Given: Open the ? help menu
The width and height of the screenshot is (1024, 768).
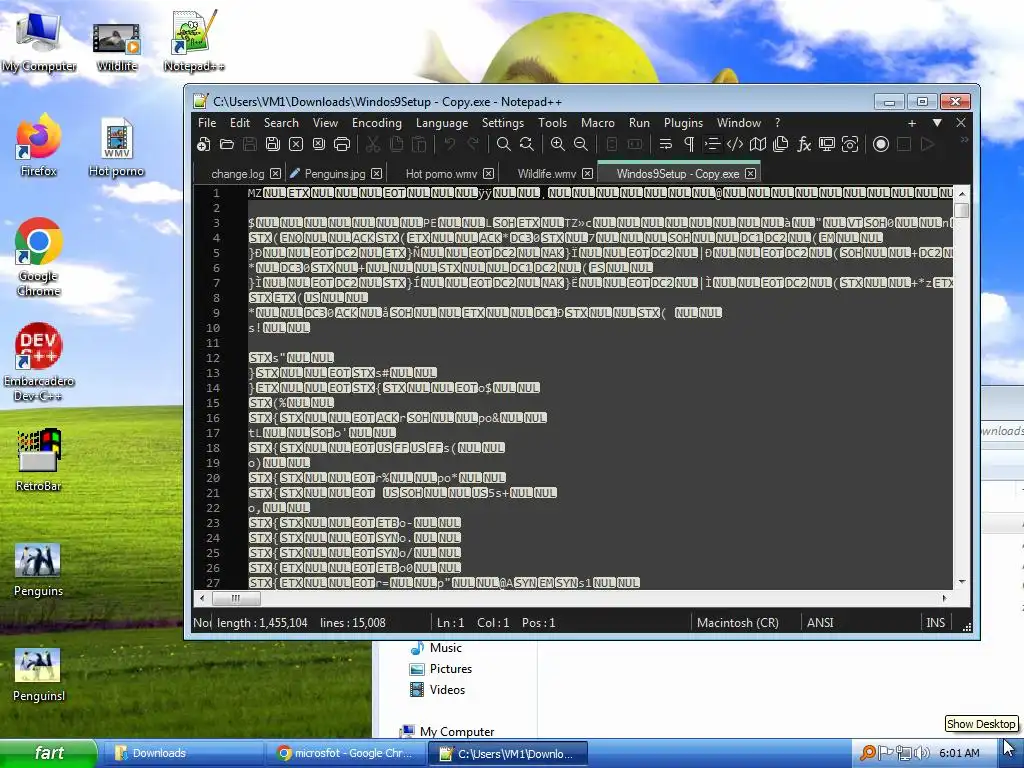Looking at the screenshot, I should coord(777,123).
